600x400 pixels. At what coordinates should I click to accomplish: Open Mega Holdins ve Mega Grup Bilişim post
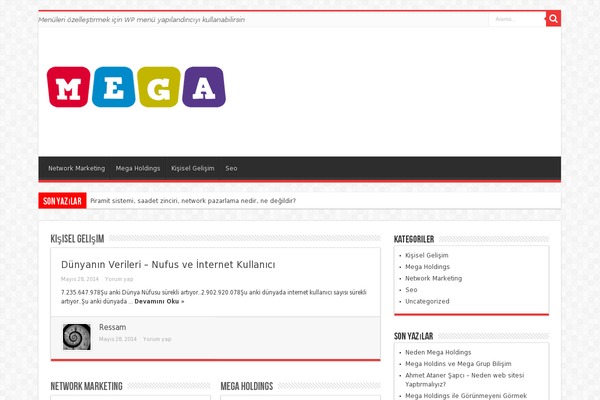pos(458,364)
